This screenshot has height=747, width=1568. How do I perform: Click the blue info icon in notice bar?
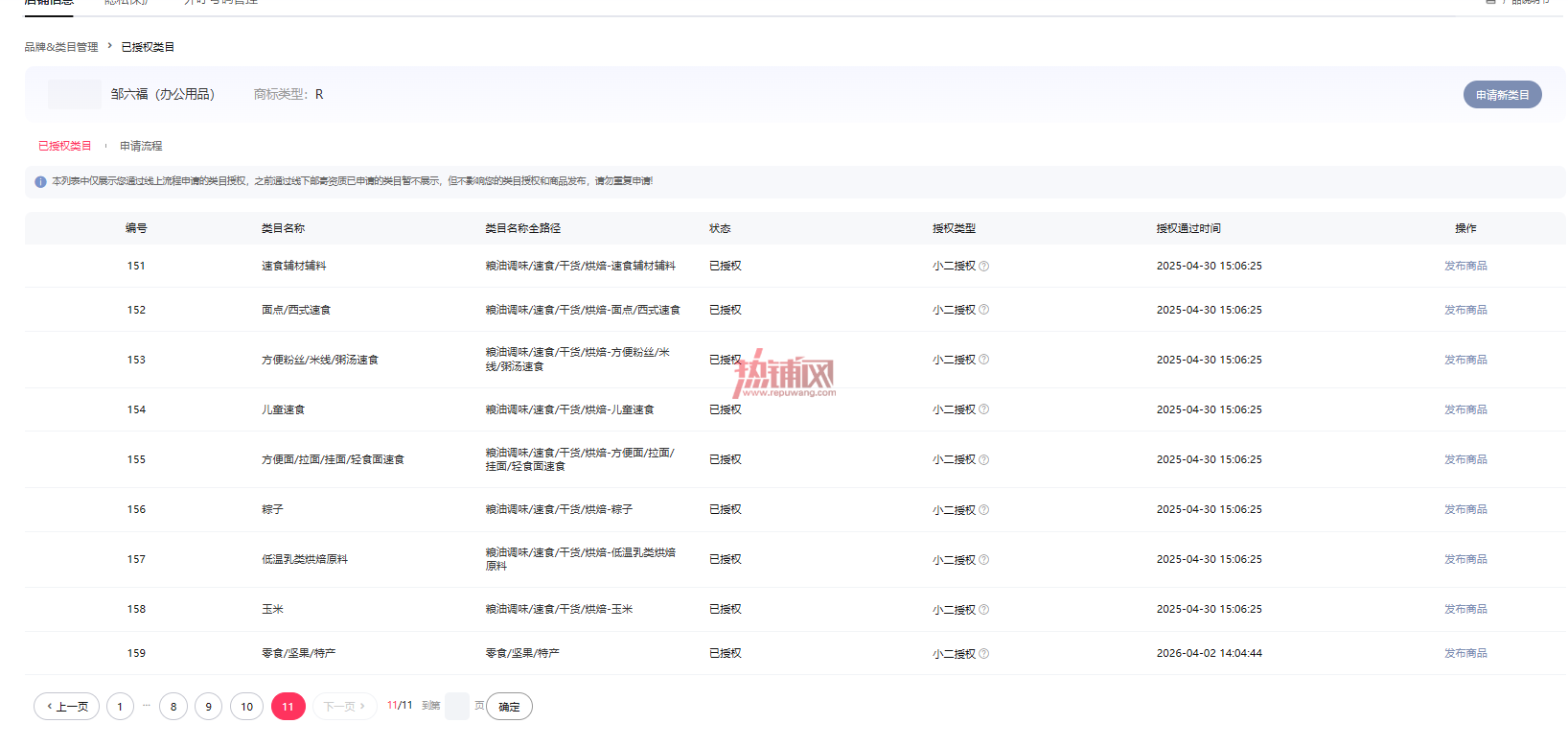pos(40,181)
